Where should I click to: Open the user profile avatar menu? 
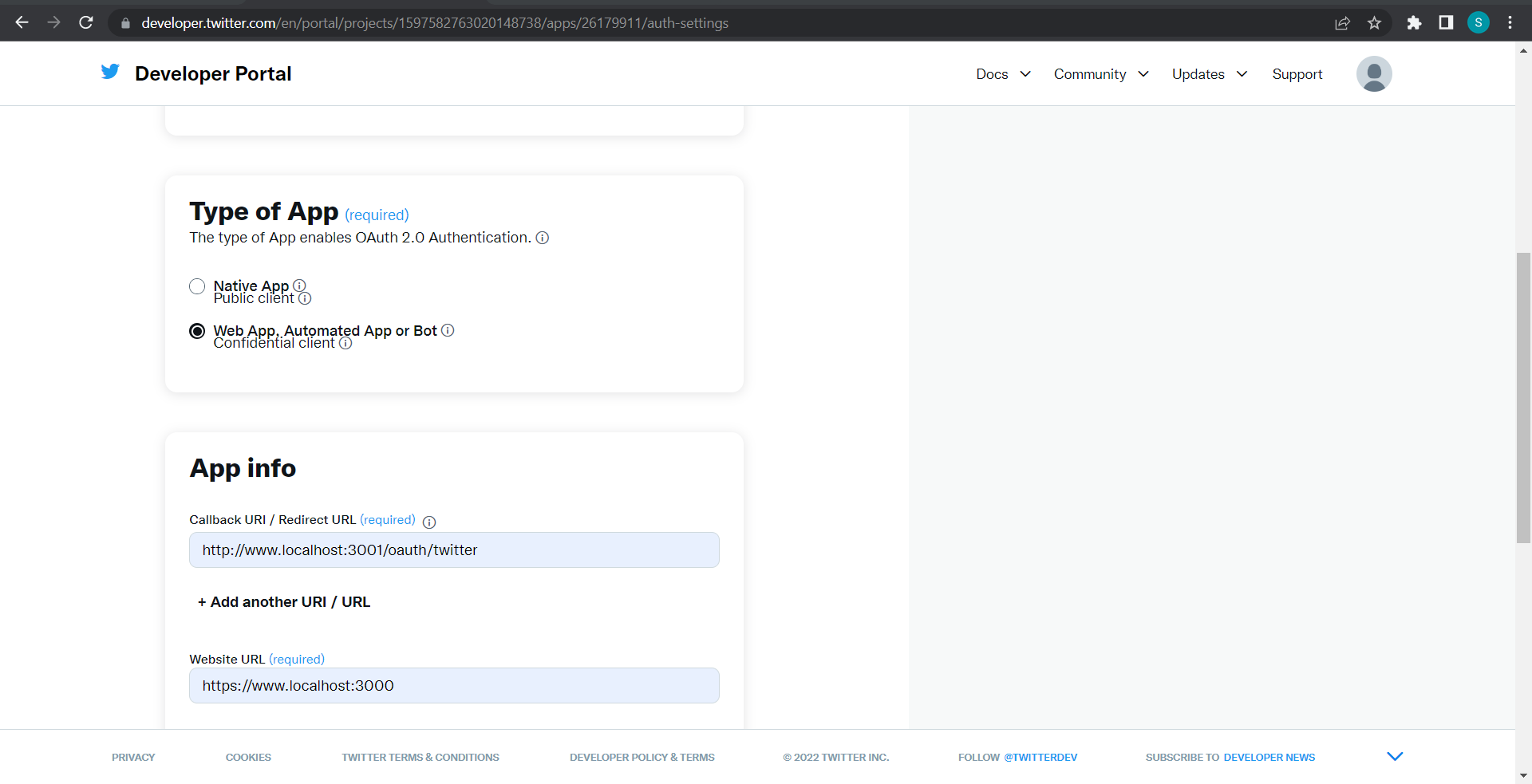pyautogui.click(x=1373, y=73)
